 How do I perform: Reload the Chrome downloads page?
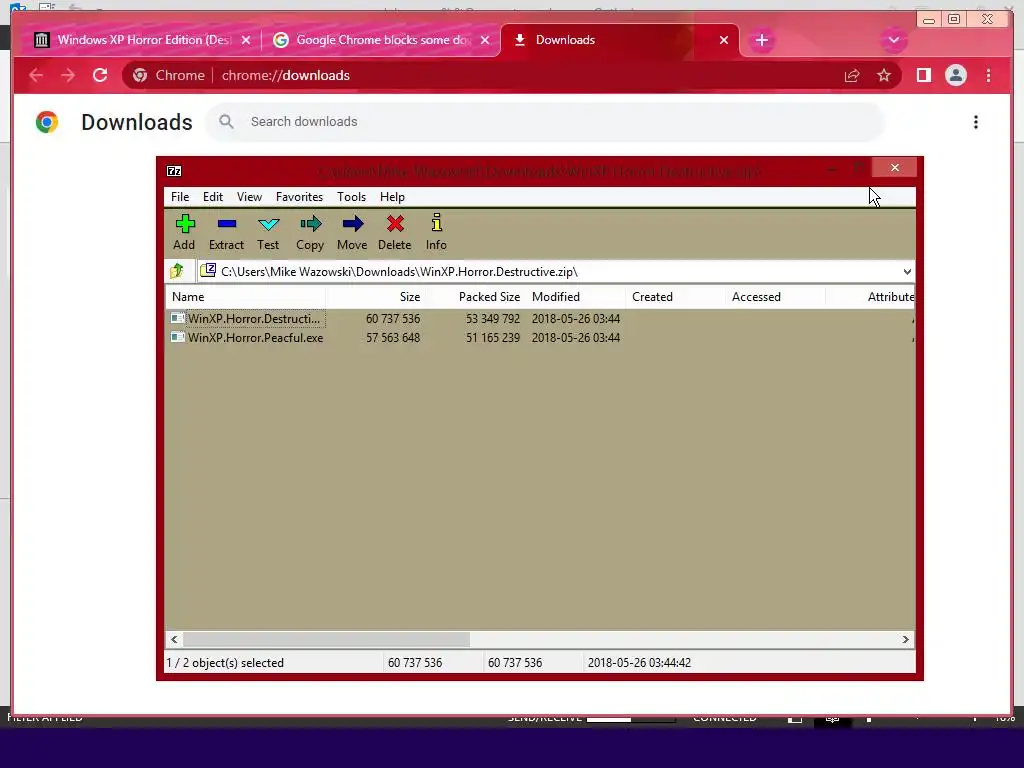tap(100, 76)
